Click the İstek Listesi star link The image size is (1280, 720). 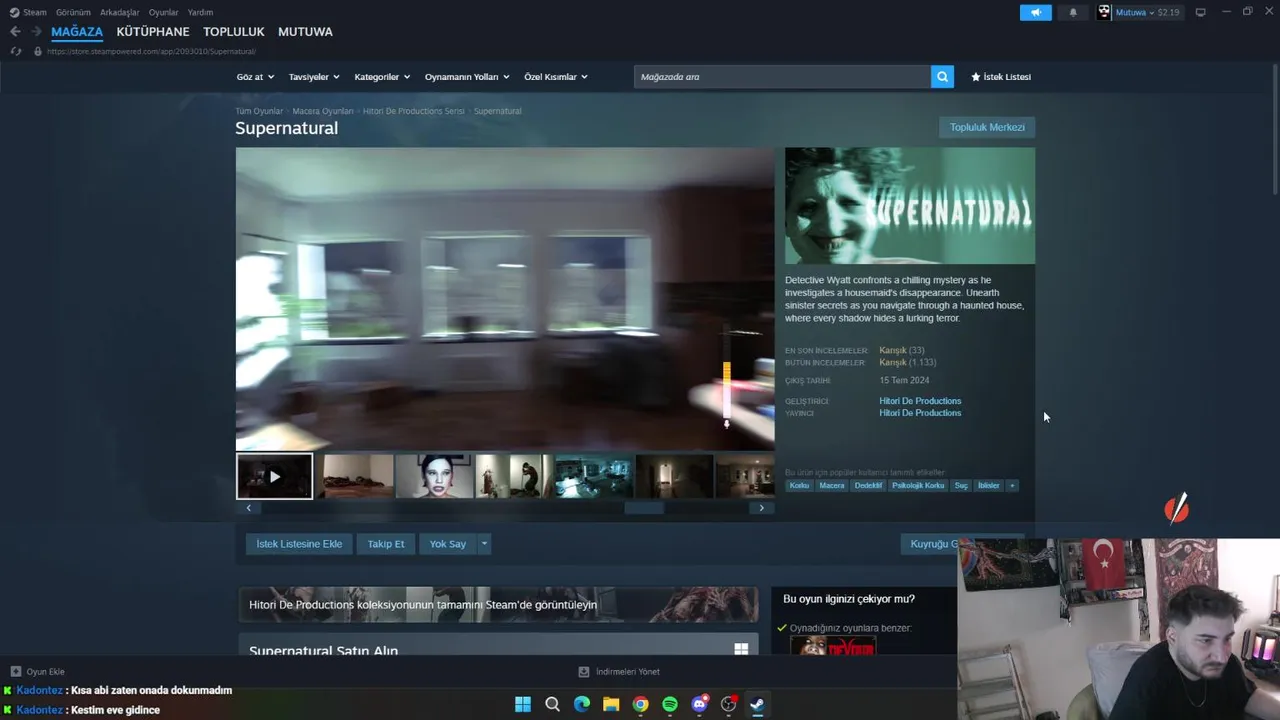[1001, 77]
